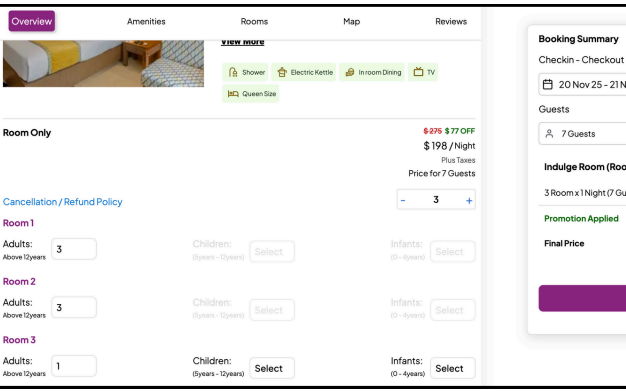626x391 pixels.
Task: Increase room count with plus button
Action: [x=469, y=200]
